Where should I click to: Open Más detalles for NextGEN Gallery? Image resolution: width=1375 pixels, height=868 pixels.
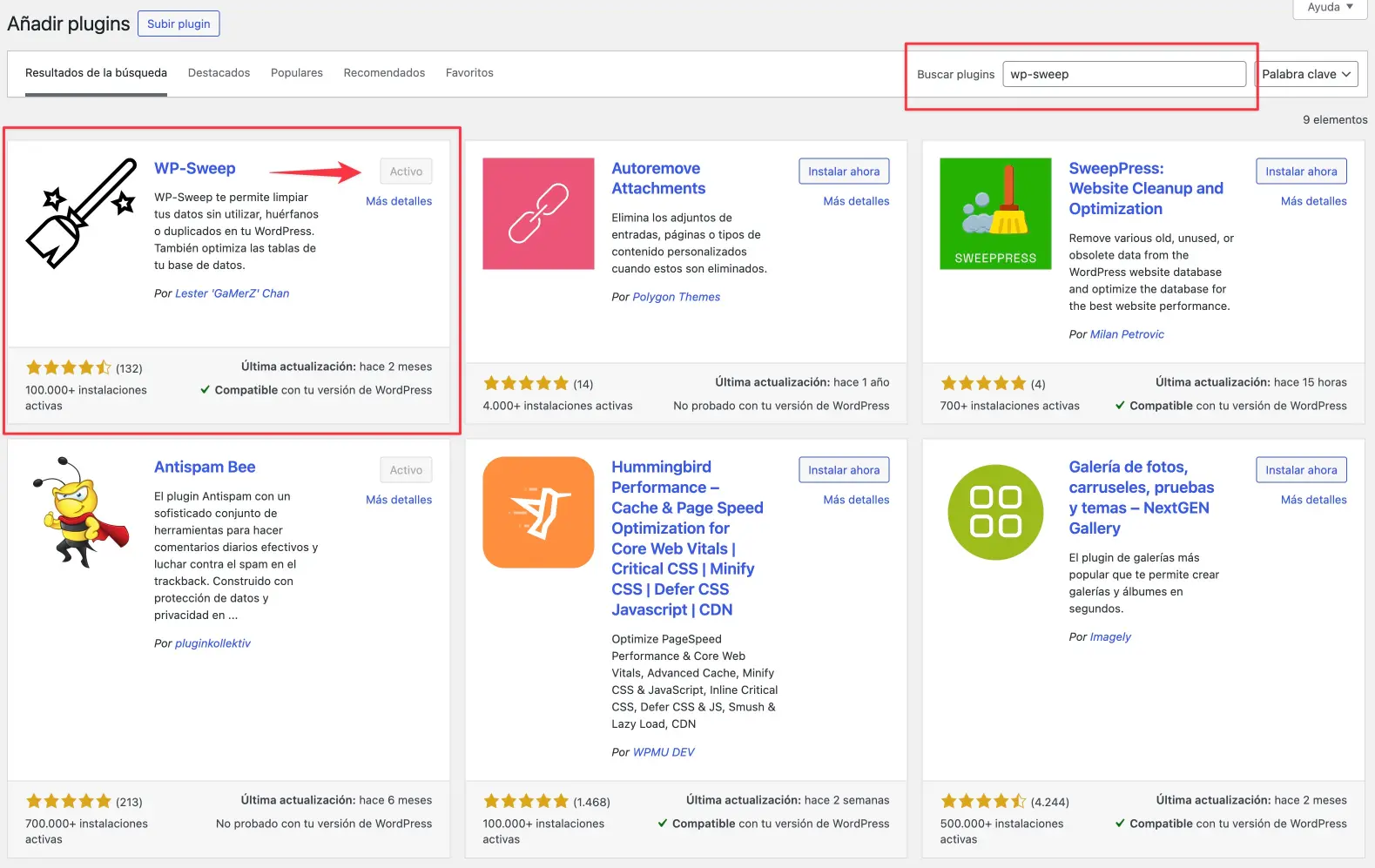tap(1313, 500)
